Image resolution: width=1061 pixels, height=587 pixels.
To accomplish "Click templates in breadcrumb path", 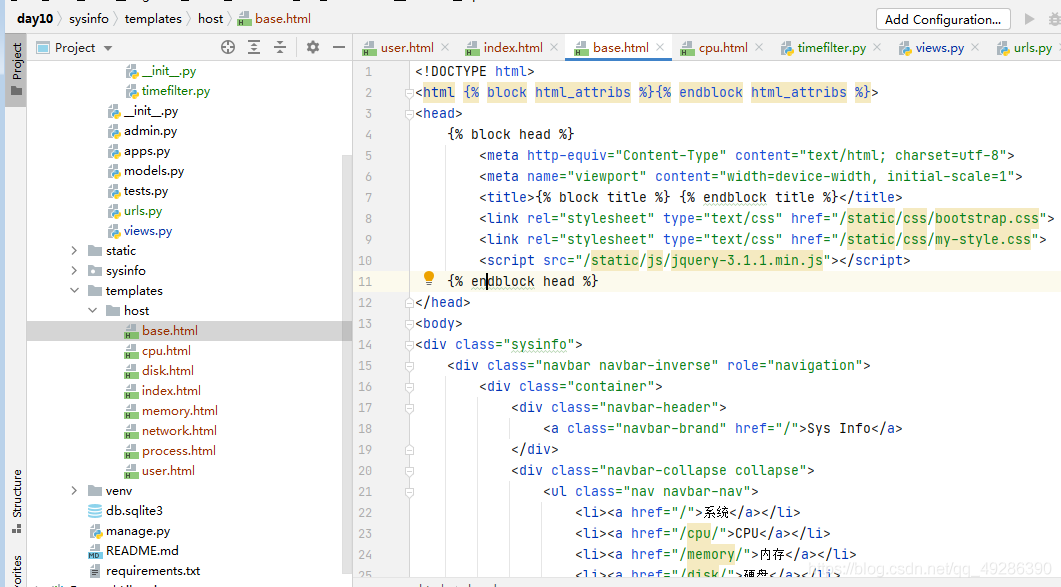I will tap(153, 19).
